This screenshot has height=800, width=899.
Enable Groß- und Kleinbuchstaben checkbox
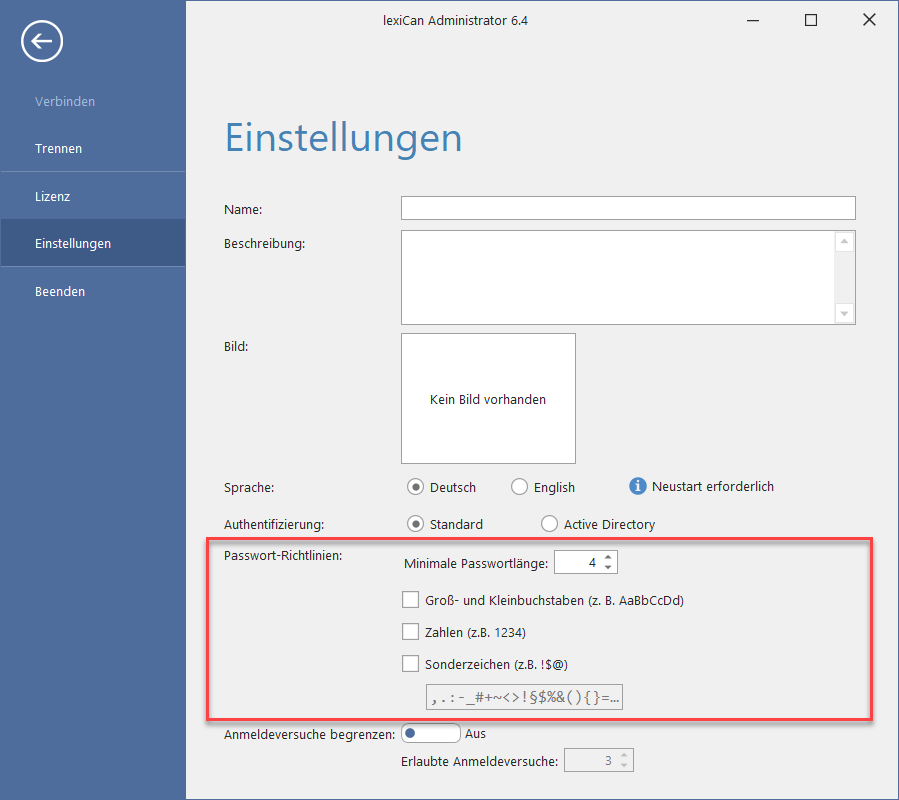pos(410,600)
